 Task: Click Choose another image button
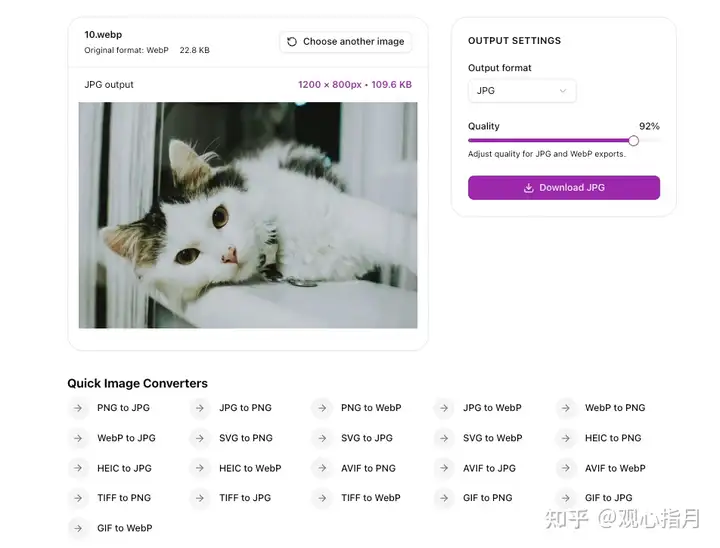coord(345,42)
